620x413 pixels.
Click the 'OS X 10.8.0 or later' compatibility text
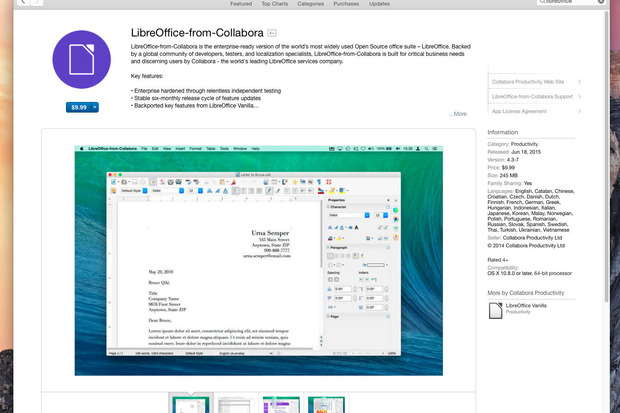(529, 273)
